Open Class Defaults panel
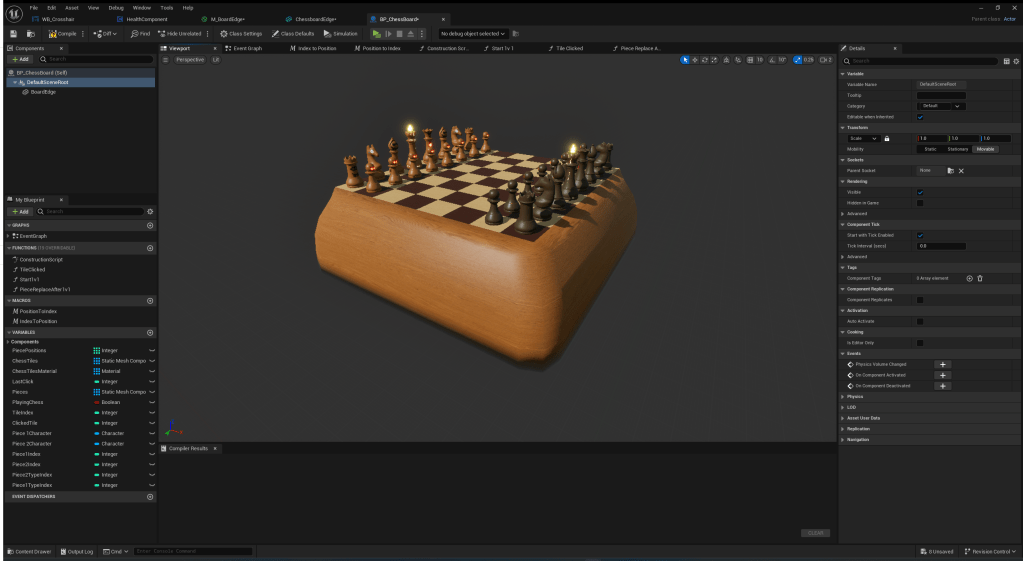Screen dimensions: 1023x561 click(293, 33)
